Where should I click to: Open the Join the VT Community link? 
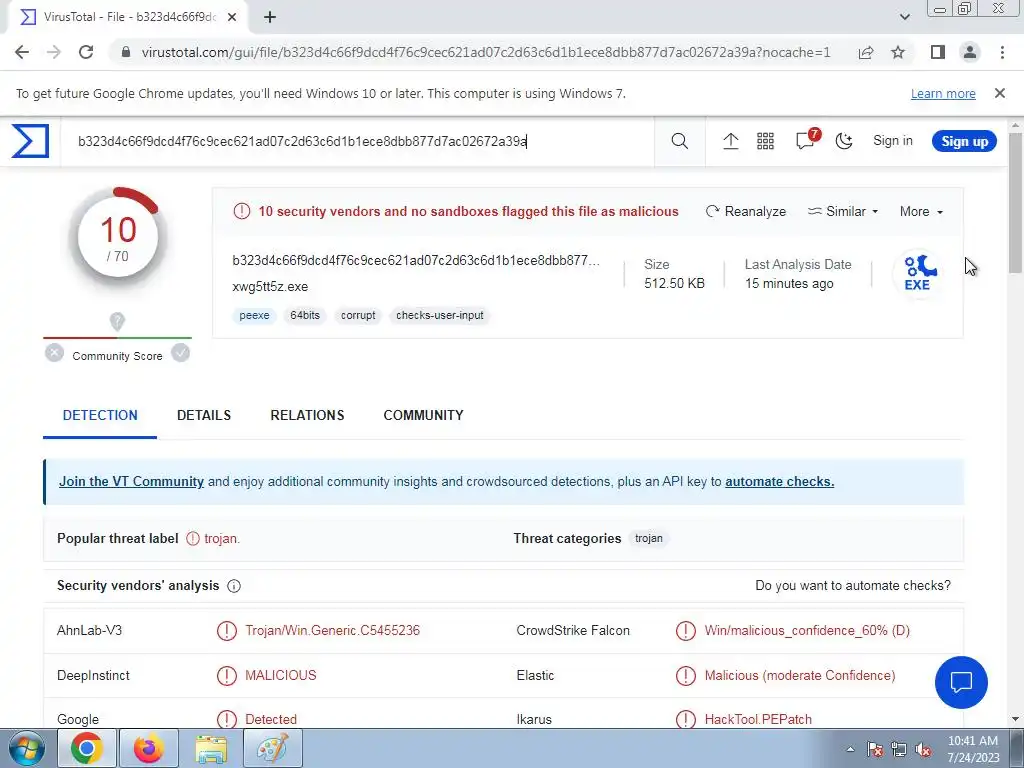(131, 481)
